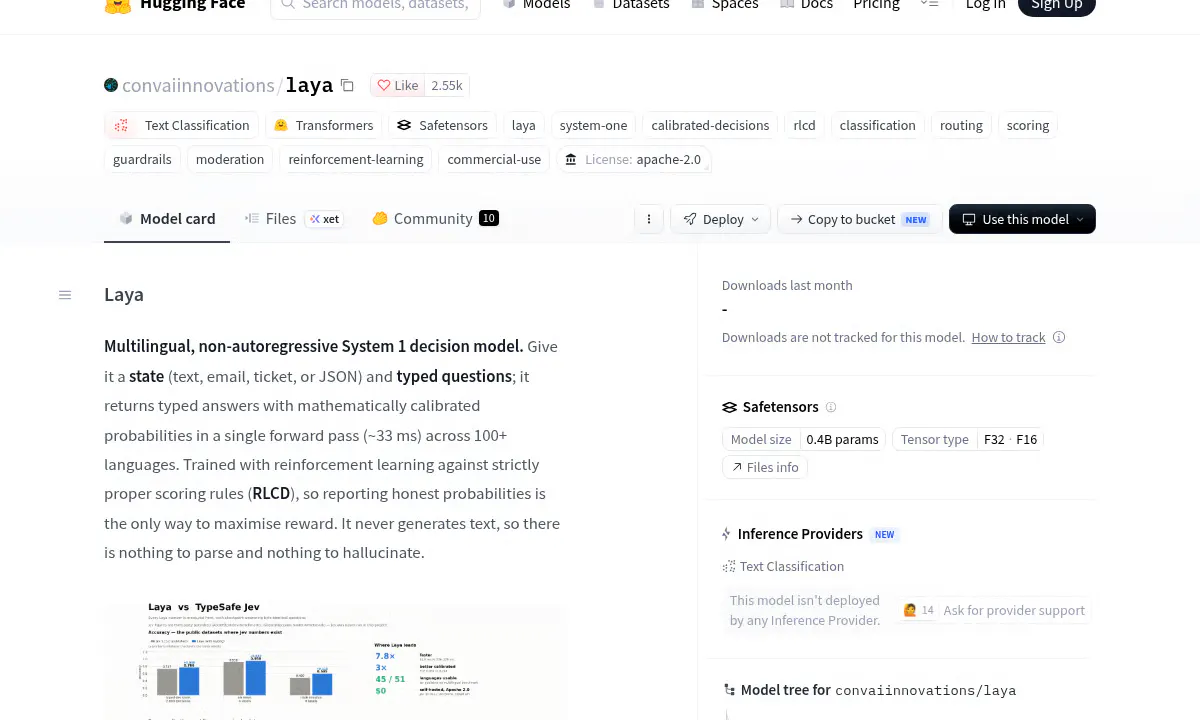Viewport: 1200px width, 720px height.
Task: Open the Models nav item
Action: click(x=536, y=5)
